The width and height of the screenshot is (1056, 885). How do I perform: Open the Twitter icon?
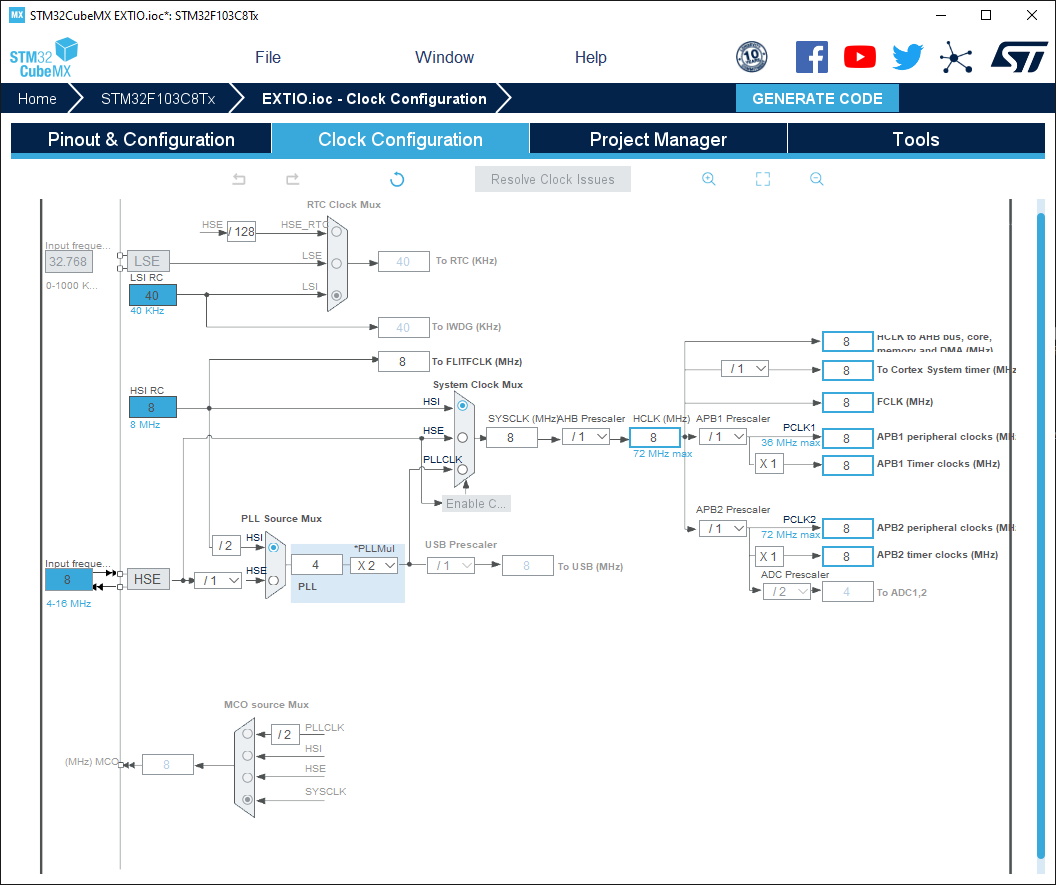click(x=907, y=57)
